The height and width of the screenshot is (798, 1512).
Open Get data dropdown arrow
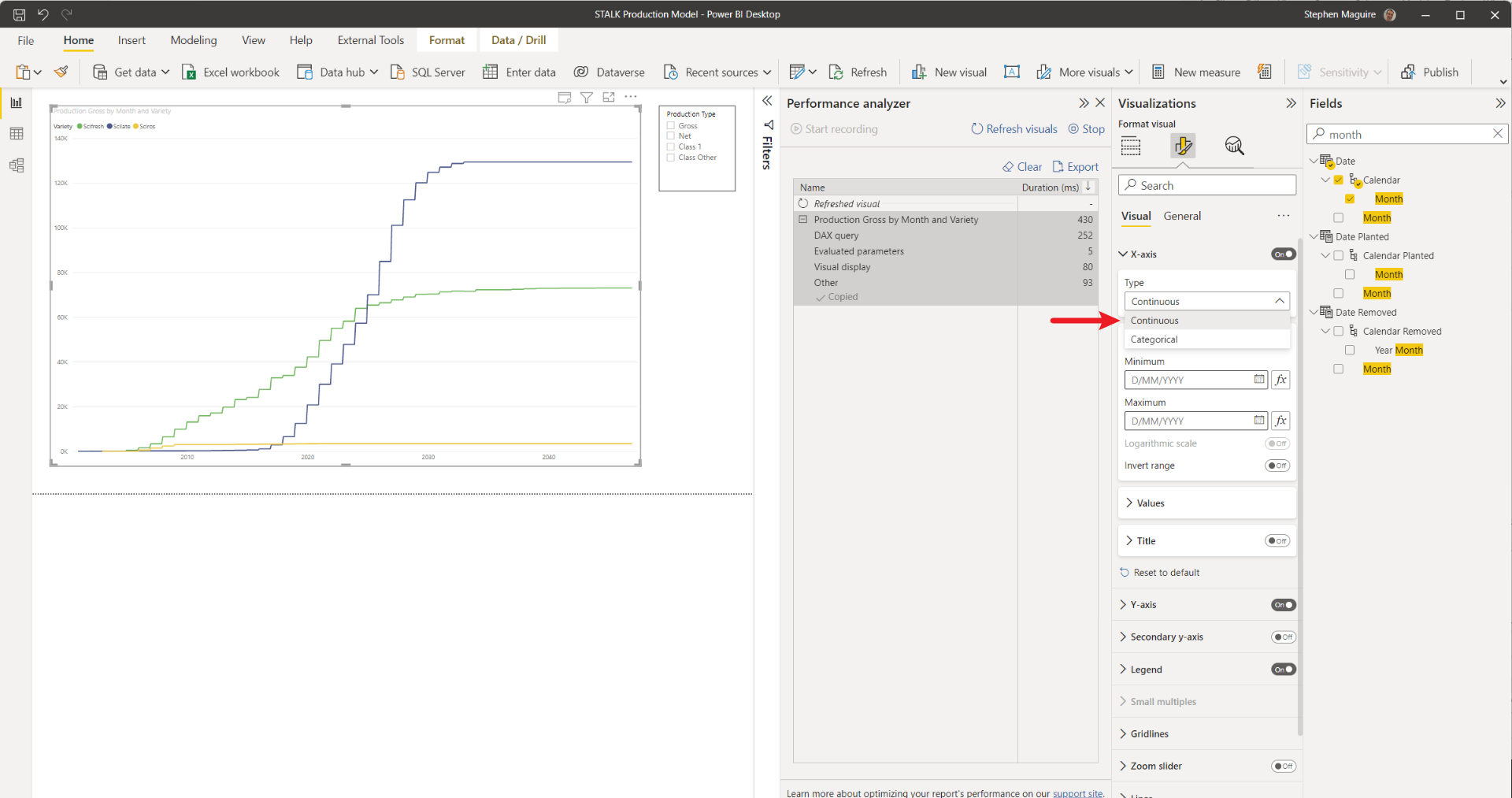[x=165, y=72]
